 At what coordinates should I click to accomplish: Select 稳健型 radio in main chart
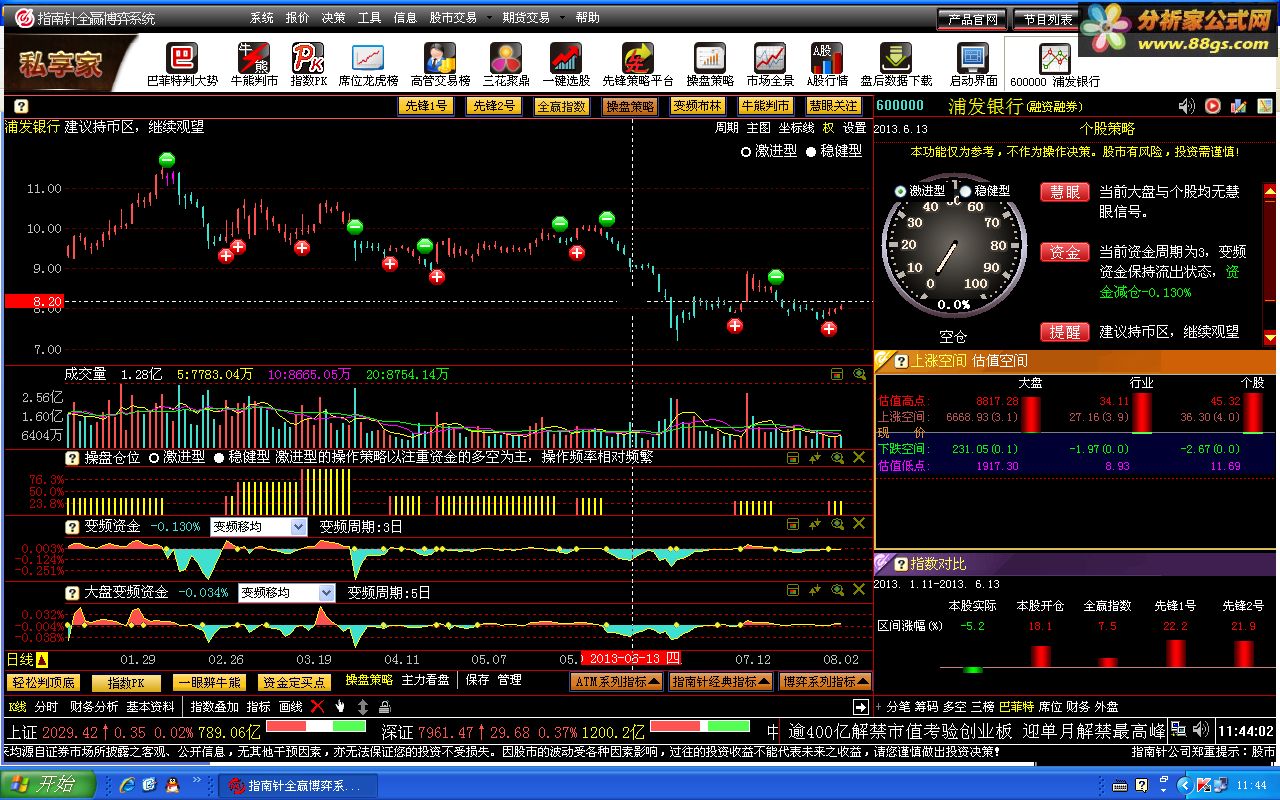[811, 152]
